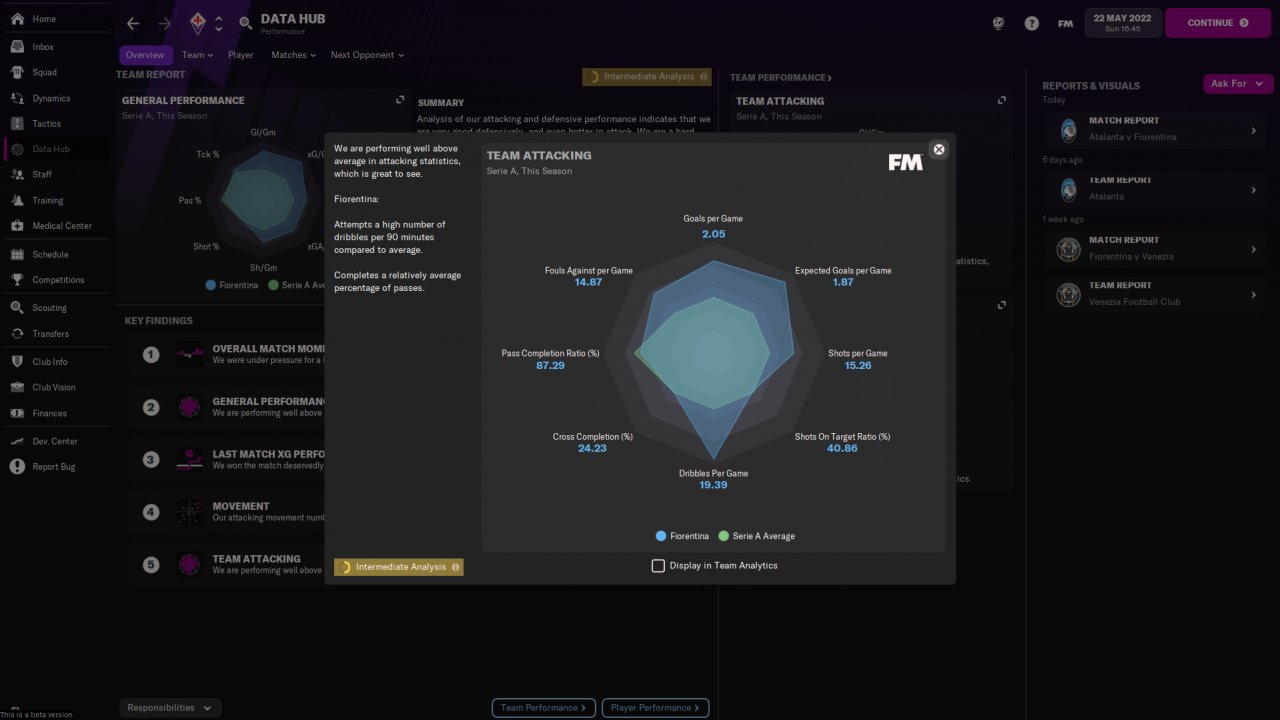
Task: Open the Last Match xG Performance finding
Action: (225, 460)
